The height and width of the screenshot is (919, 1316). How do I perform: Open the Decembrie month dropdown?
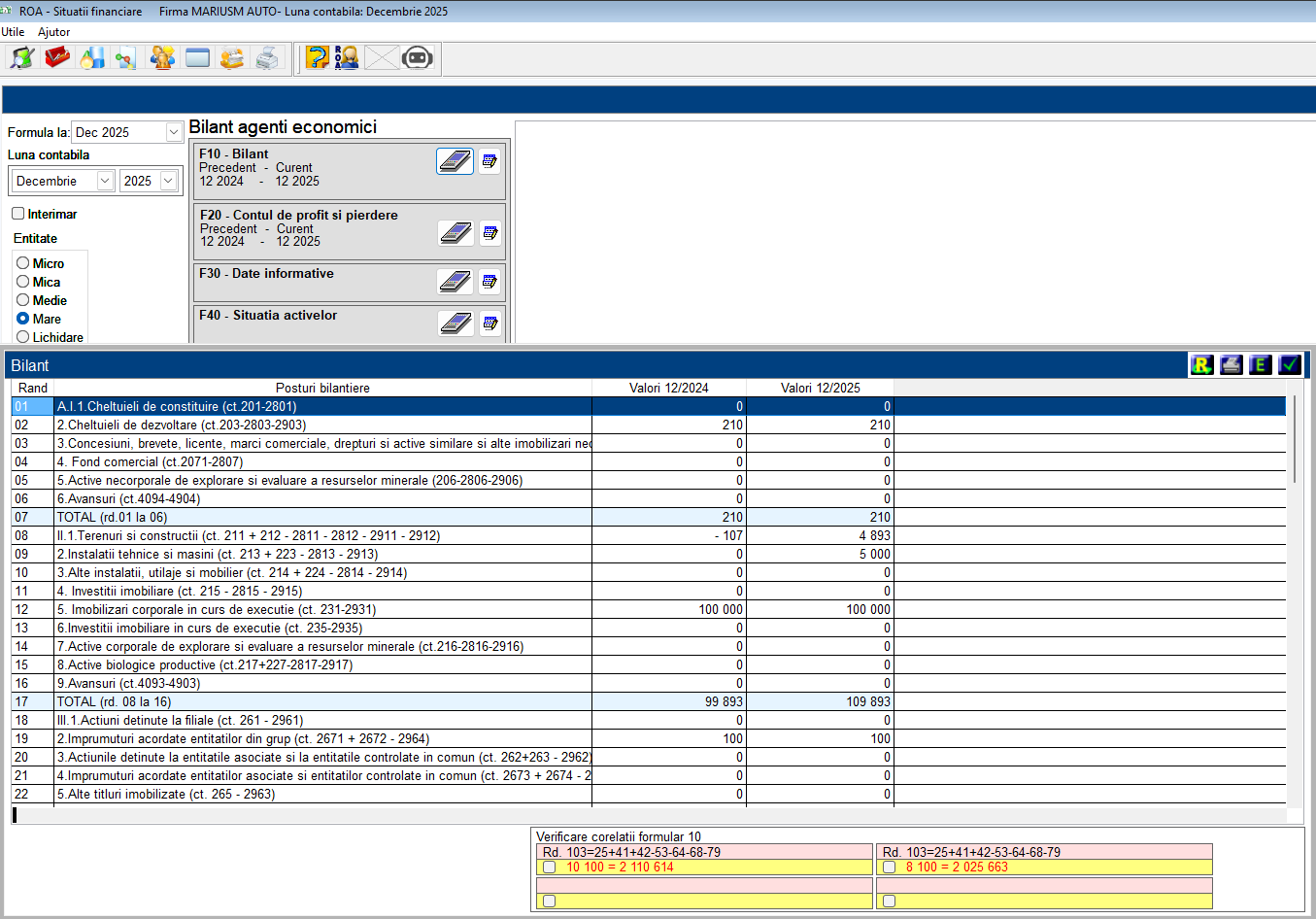coord(105,181)
